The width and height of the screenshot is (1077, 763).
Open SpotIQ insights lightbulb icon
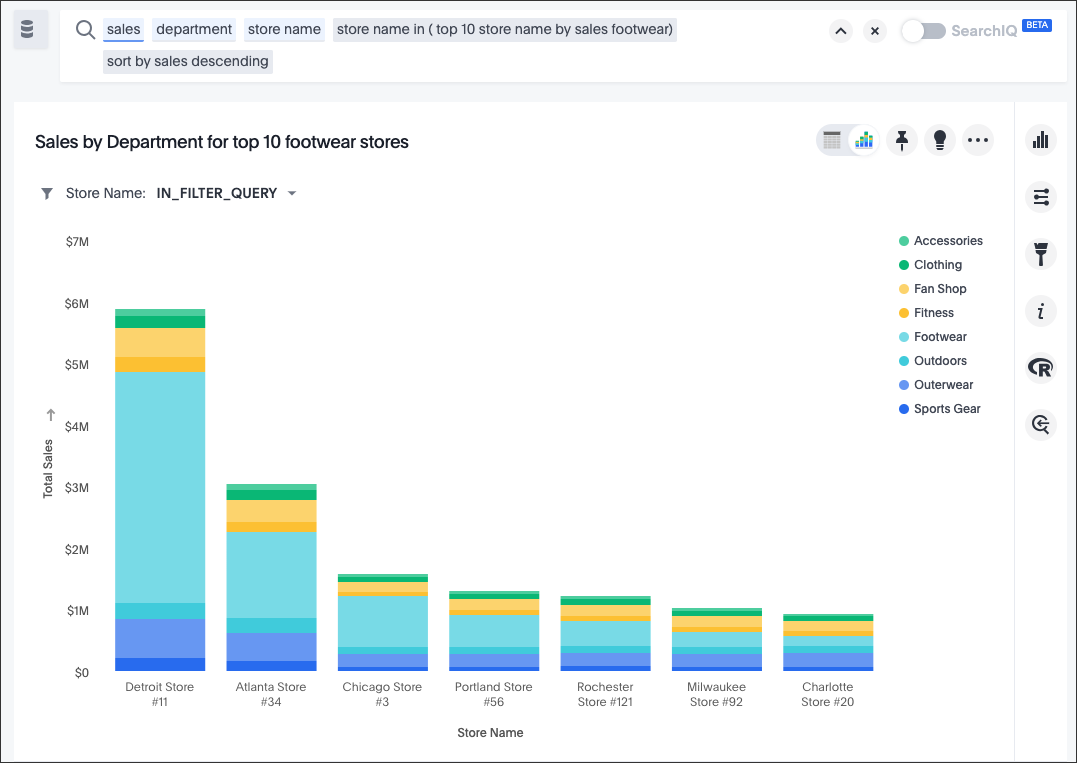pyautogui.click(x=939, y=141)
